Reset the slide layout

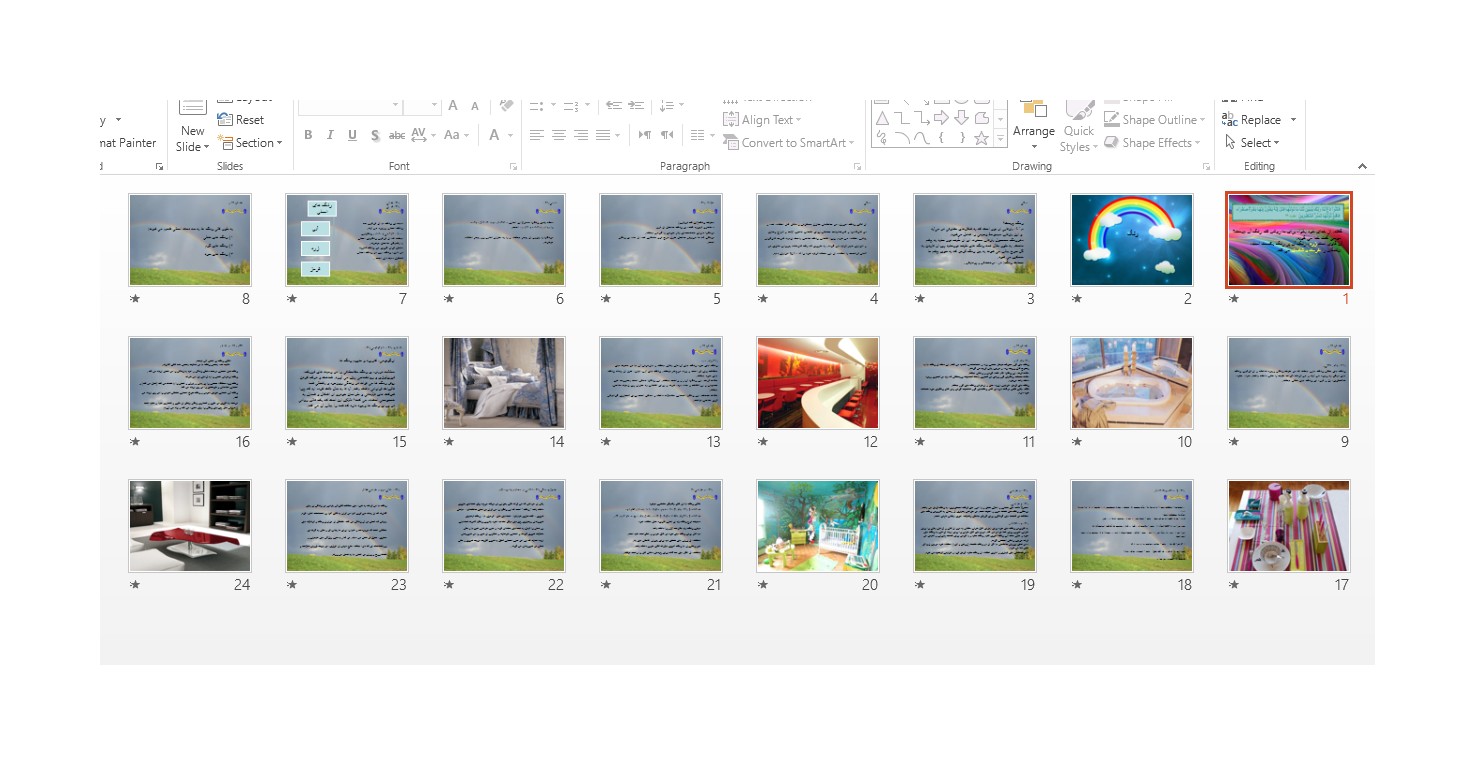241,119
